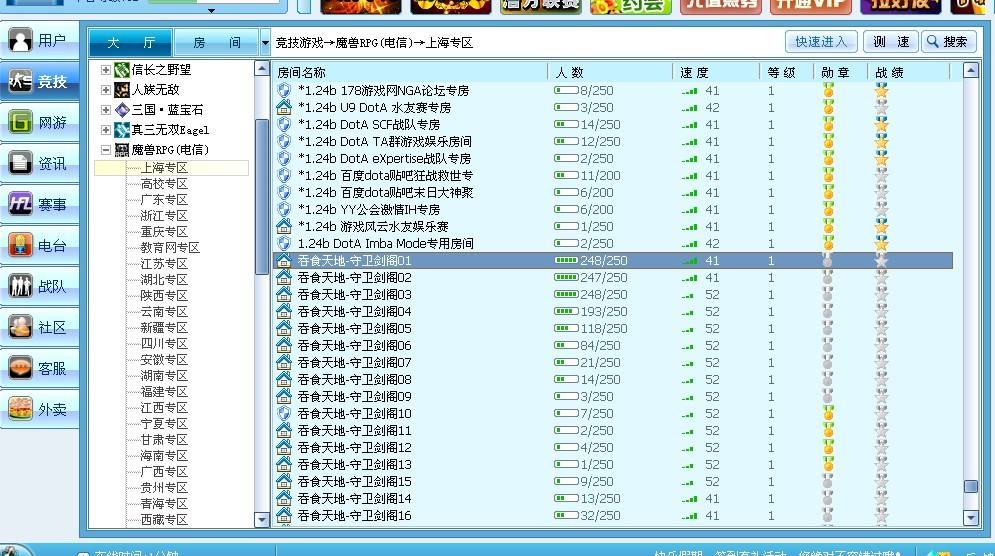The height and width of the screenshot is (556, 995).
Task: Click tree panel scrollbar up arrow
Action: click(261, 69)
